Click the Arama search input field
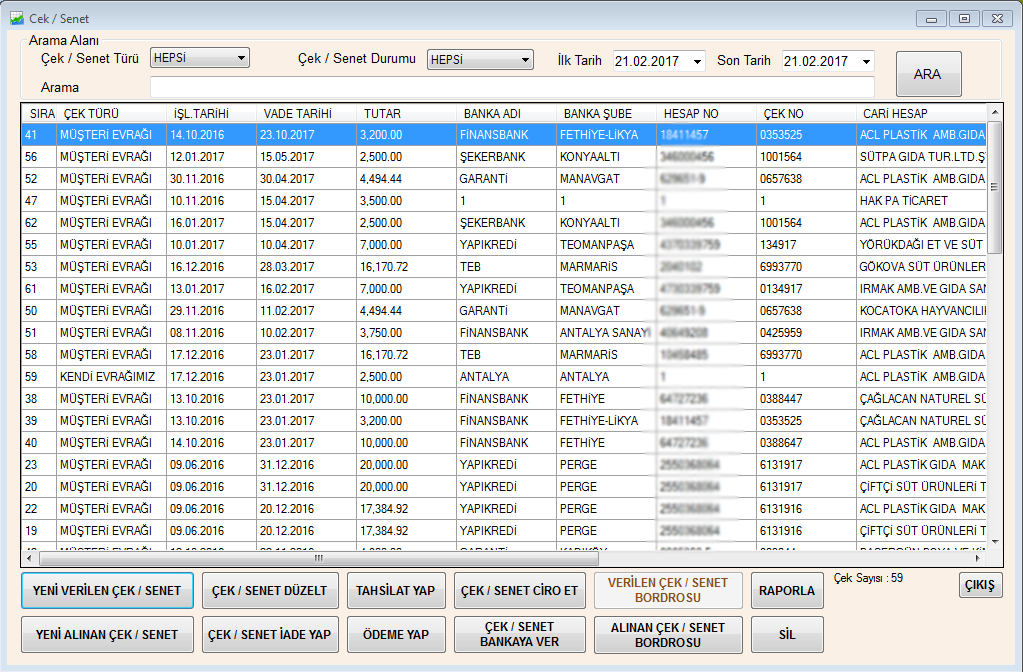 512,87
